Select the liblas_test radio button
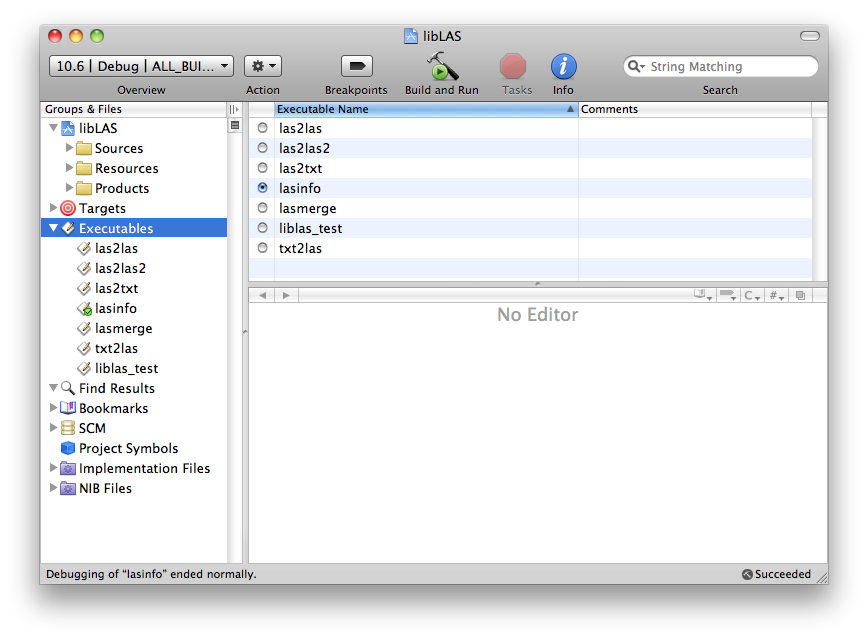Image resolution: width=868 pixels, height=639 pixels. 263,228
